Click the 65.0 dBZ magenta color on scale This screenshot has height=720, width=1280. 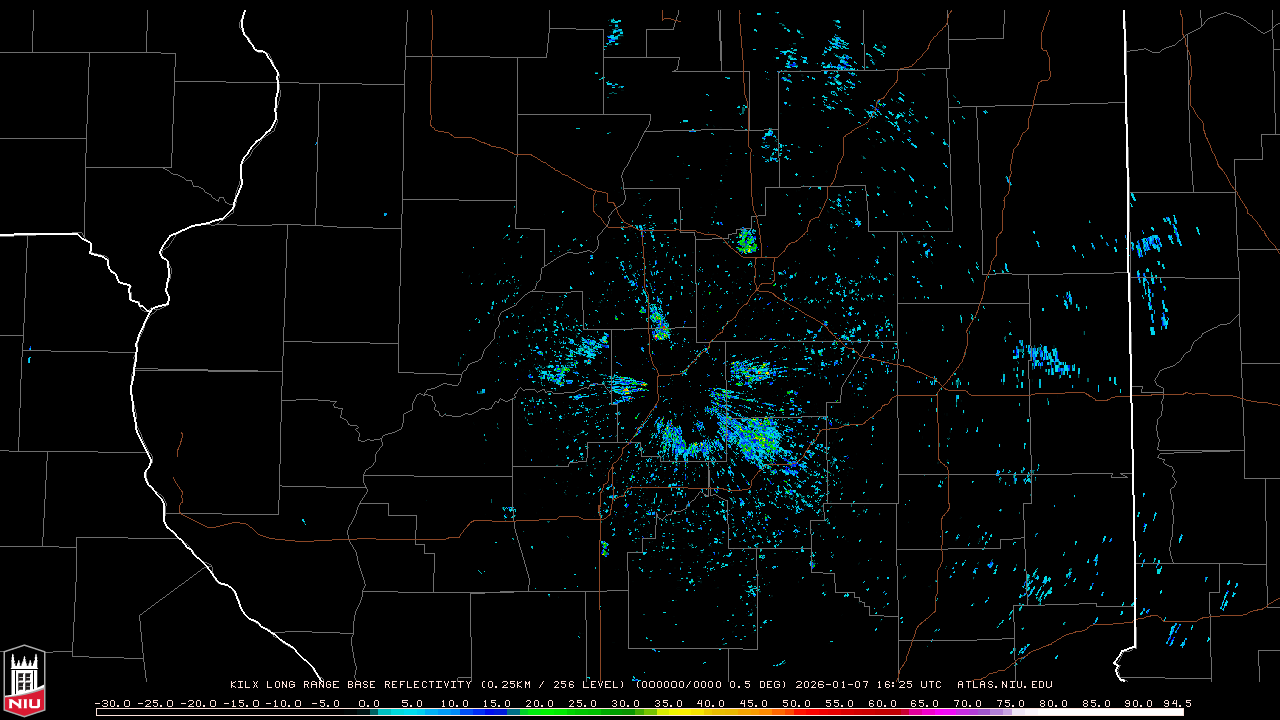coord(924,712)
